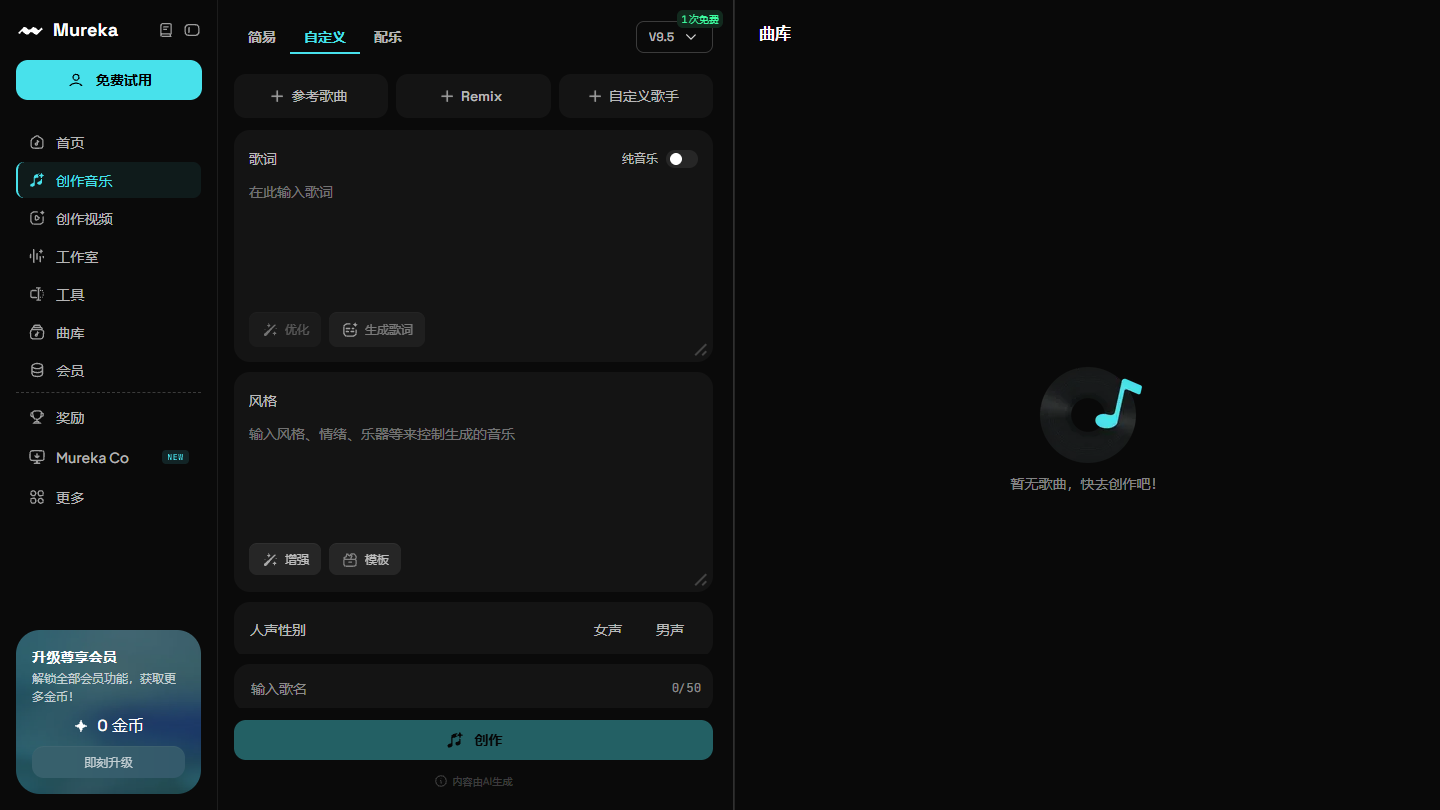Open Mureka Co page
Screen dimensions: 1440x810
(108, 458)
